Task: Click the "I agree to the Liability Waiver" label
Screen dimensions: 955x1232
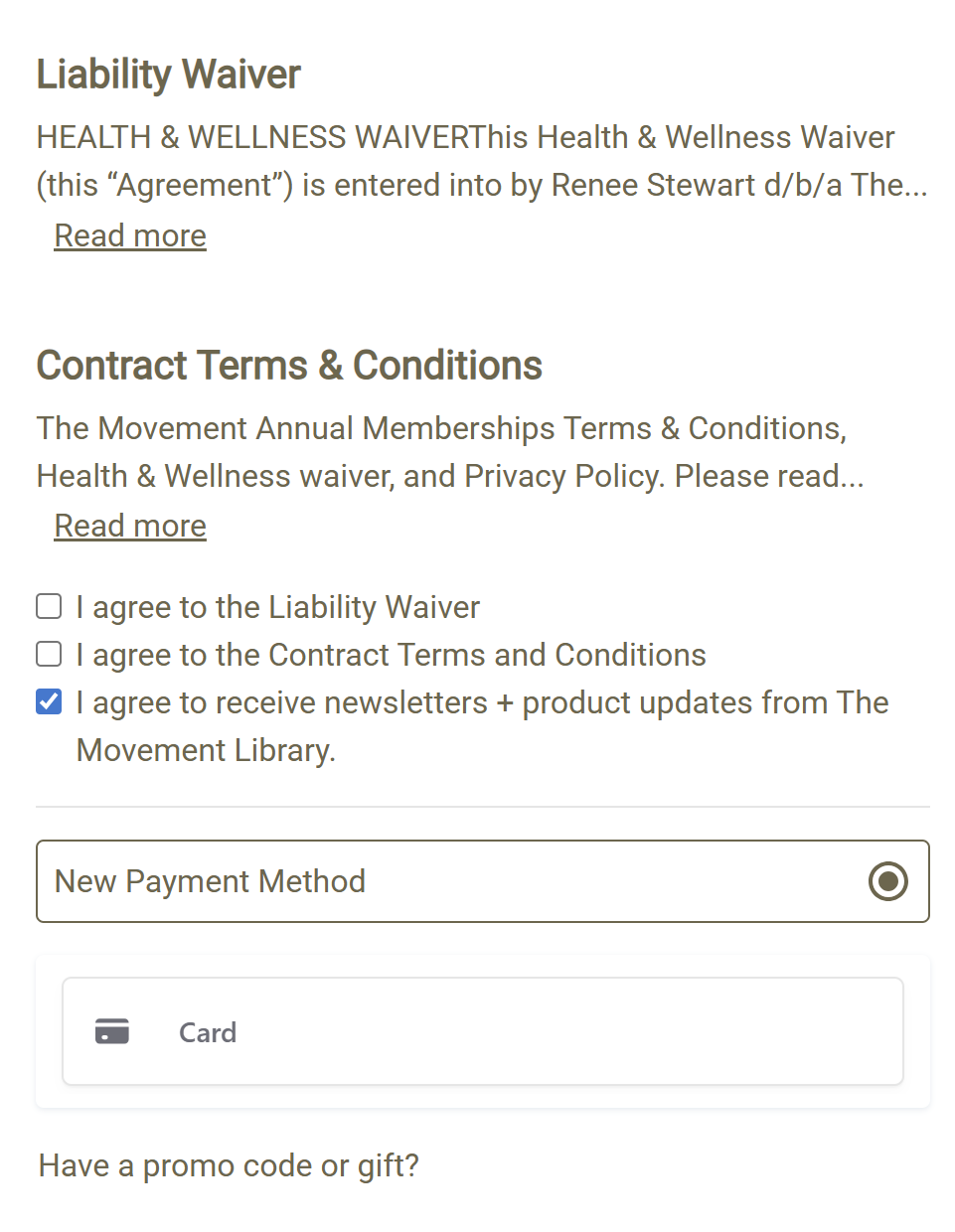Action: tap(278, 607)
